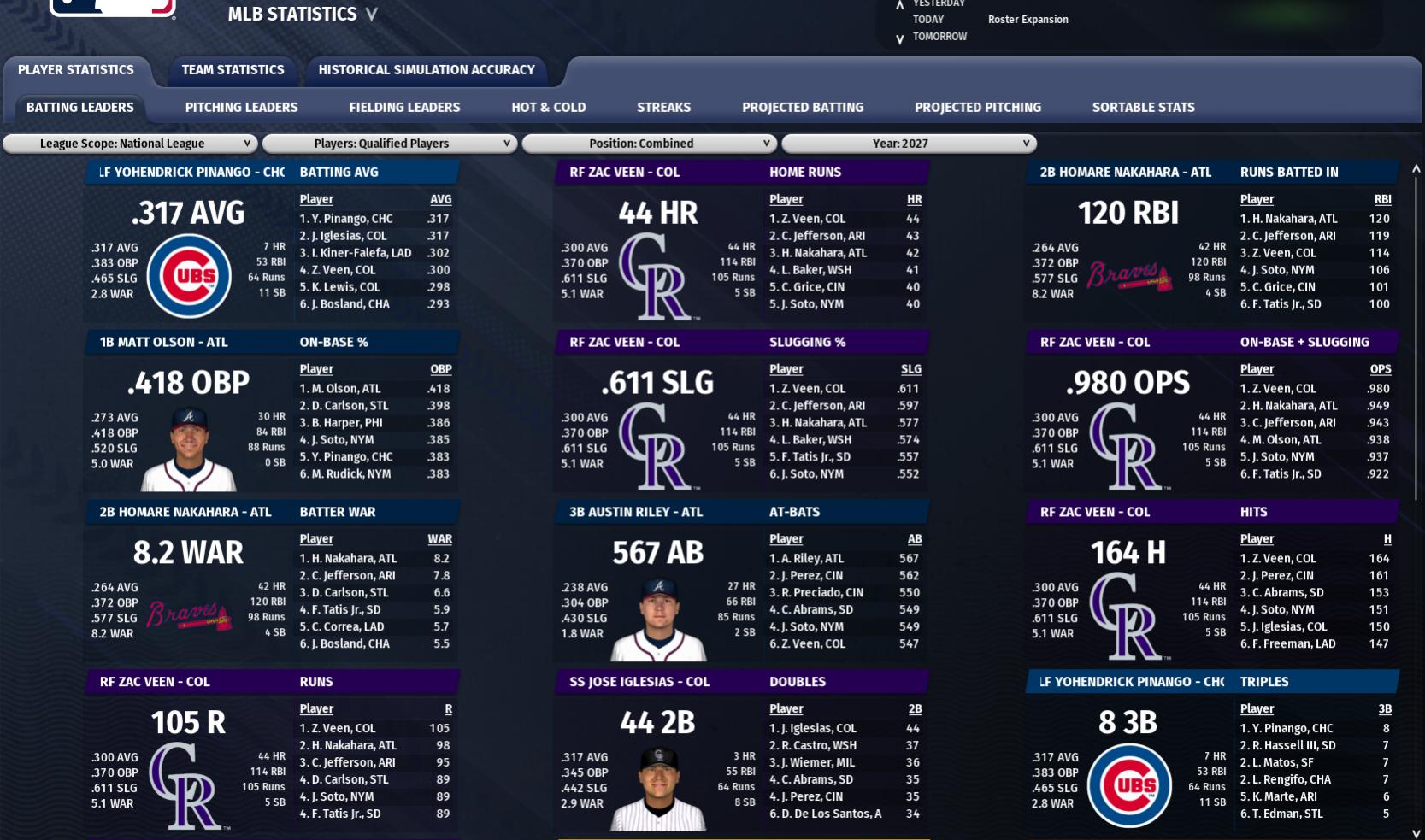Open Matt Olson's player photo
Image resolution: width=1425 pixels, height=840 pixels.
tap(189, 448)
